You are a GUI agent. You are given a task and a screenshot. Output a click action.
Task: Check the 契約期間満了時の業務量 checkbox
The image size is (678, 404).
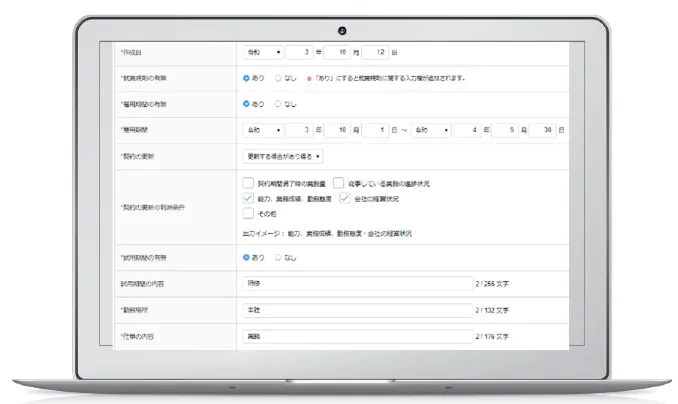[249, 184]
